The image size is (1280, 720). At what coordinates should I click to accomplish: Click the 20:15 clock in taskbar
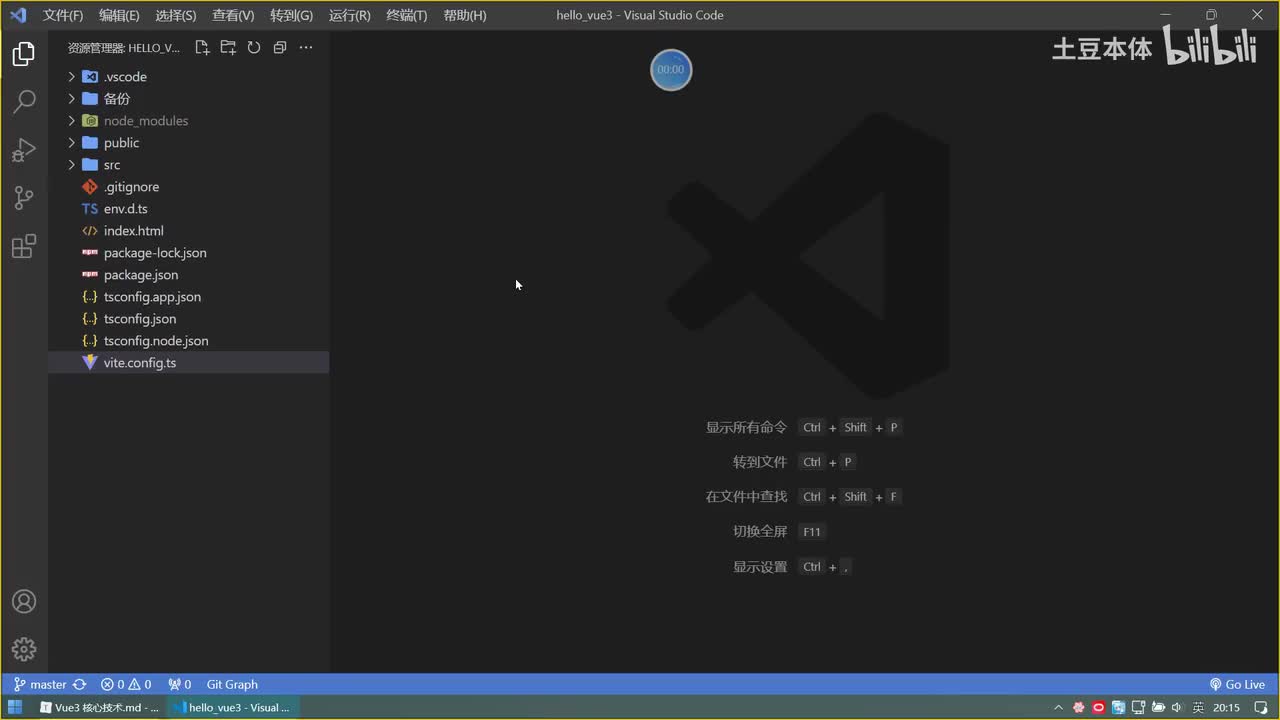click(1226, 708)
